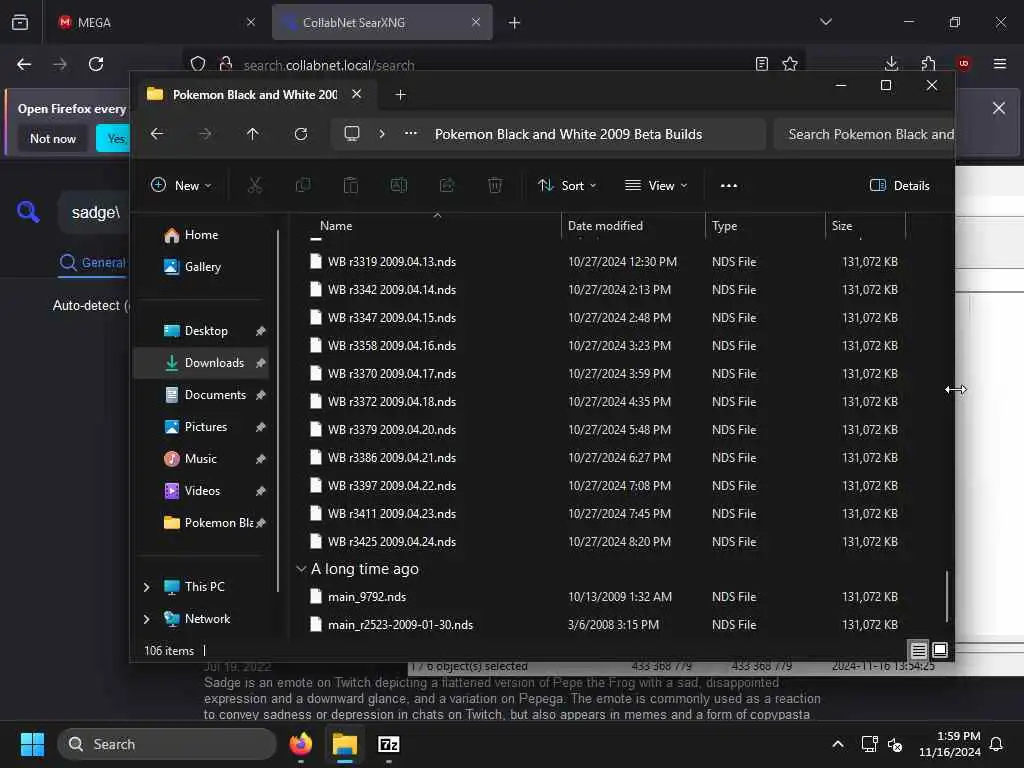Viewport: 1024px width, 768px height.
Task: Click the SearXNG magnifier search icon
Action: click(28, 212)
